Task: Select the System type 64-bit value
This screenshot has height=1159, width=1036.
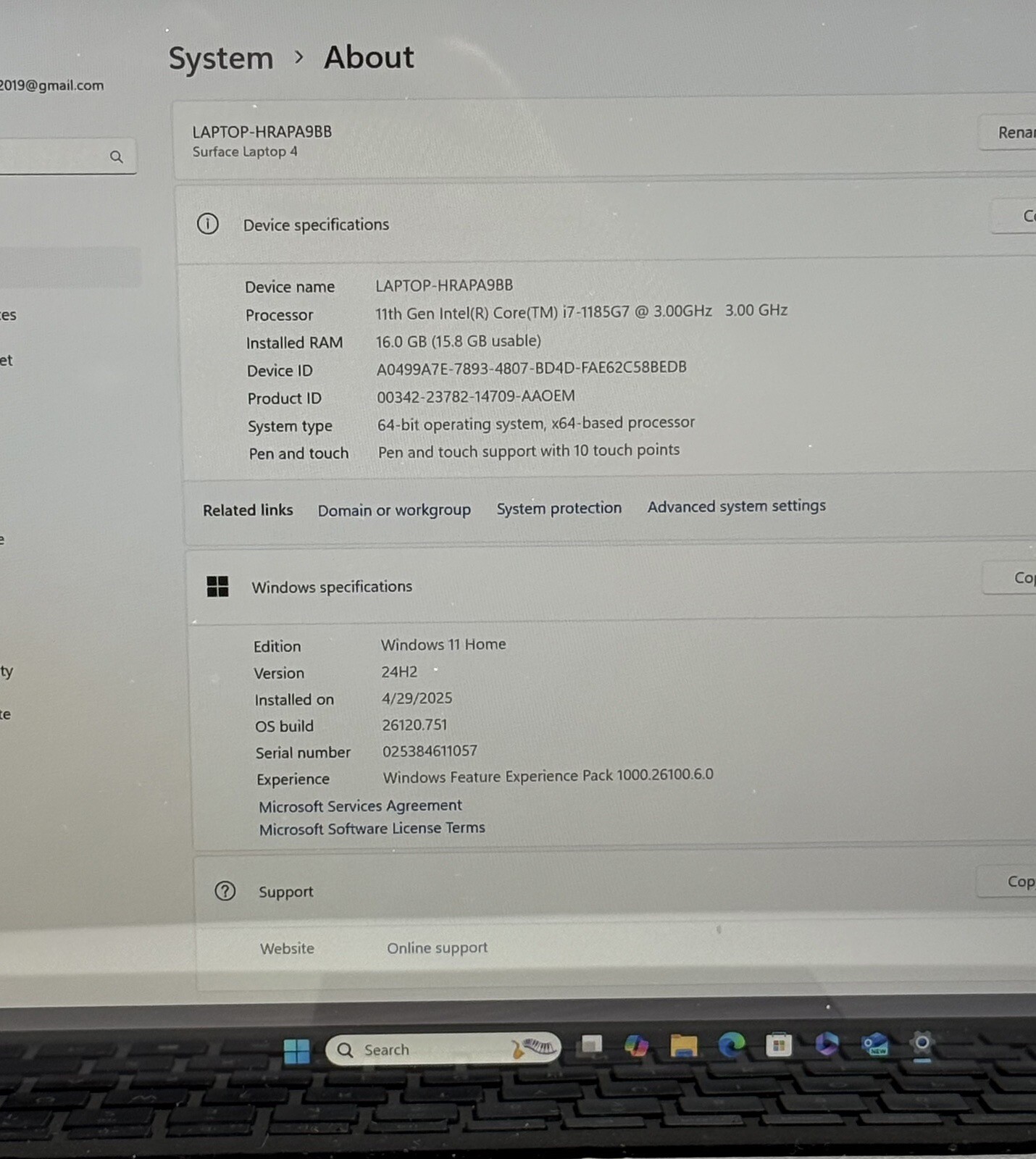Action: click(536, 423)
